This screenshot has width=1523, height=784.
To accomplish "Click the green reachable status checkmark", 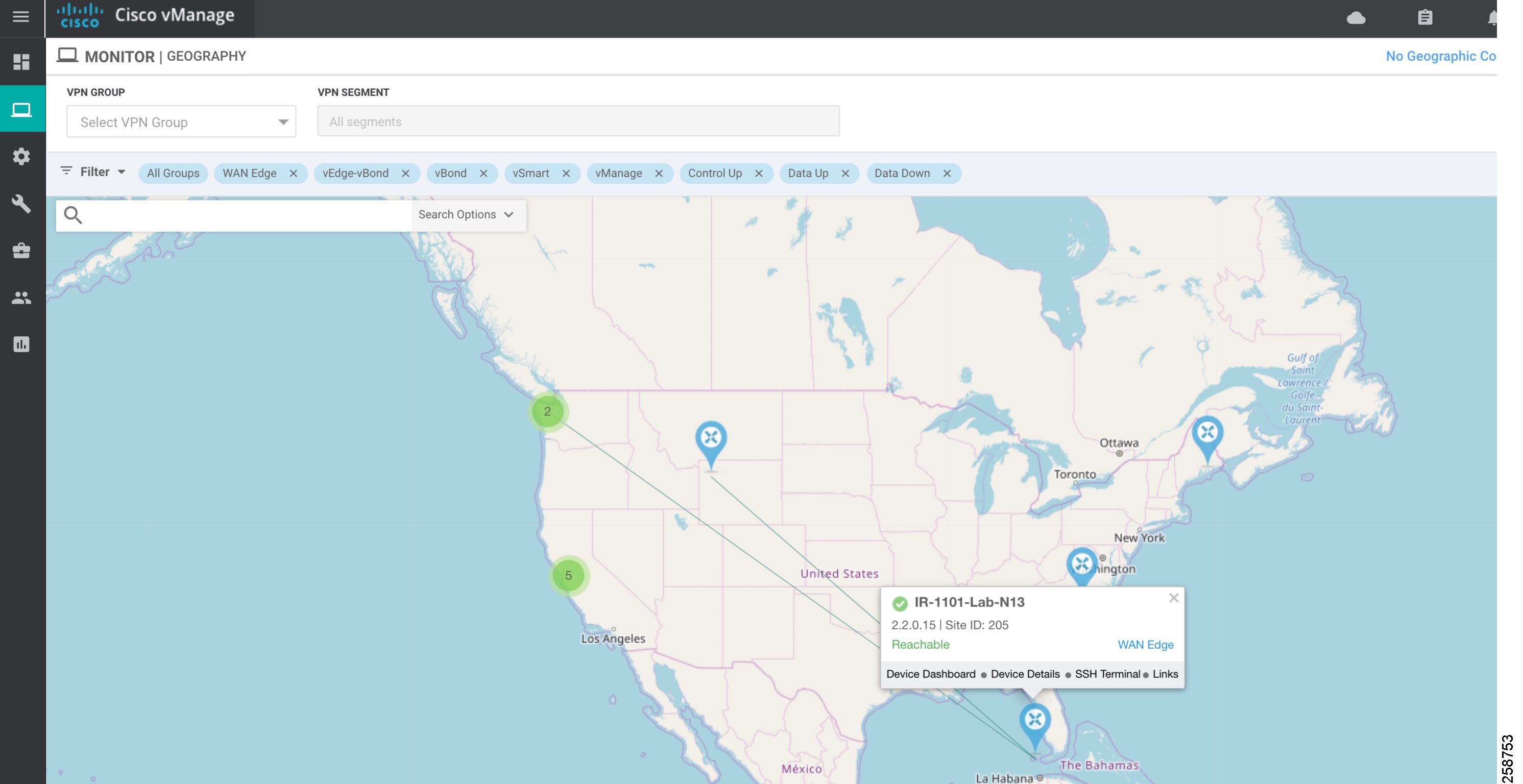I will click(899, 603).
